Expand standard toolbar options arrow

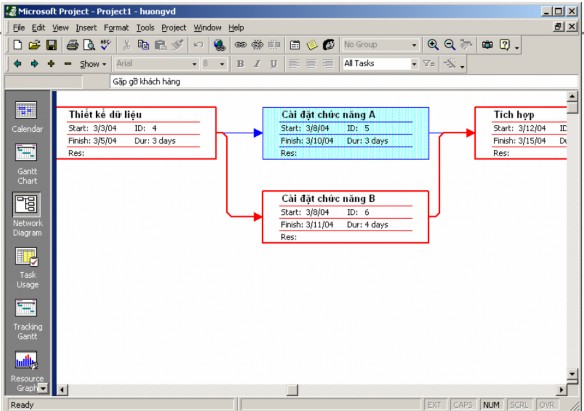517,47
